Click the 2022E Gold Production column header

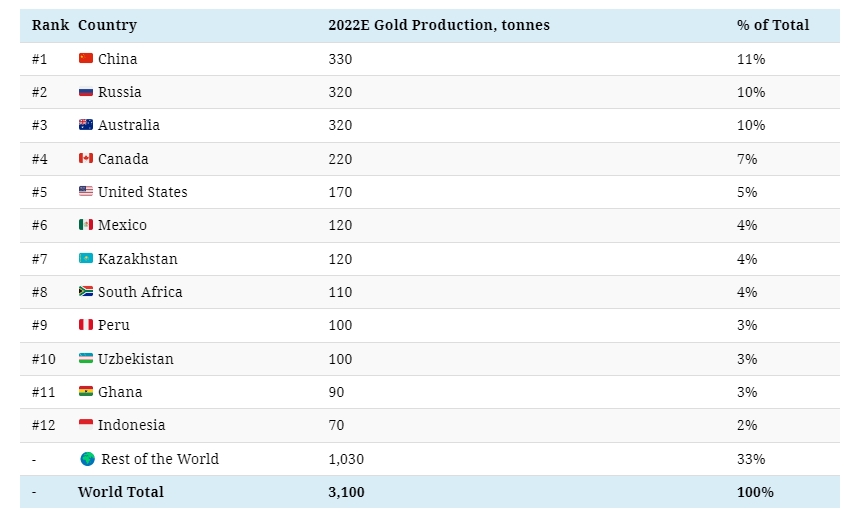[x=438, y=25]
